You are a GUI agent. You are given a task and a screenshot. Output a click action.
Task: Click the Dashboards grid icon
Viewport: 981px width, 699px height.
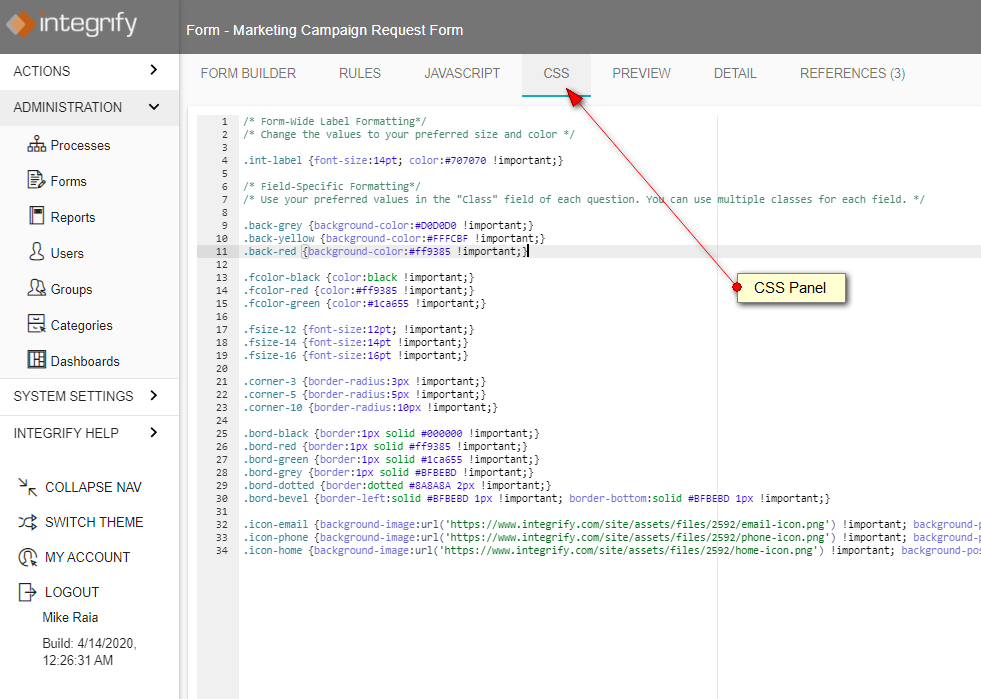tap(37, 361)
